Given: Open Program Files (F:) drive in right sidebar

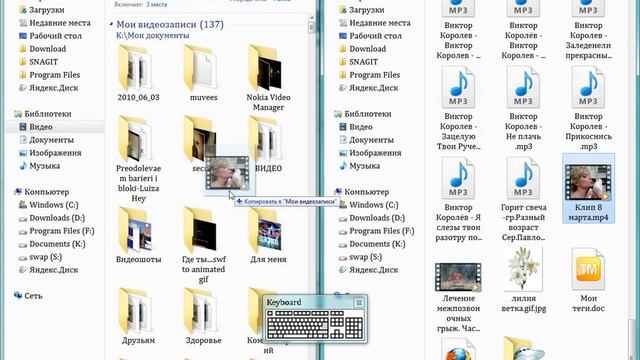Looking at the screenshot, I should pyautogui.click(x=376, y=231).
